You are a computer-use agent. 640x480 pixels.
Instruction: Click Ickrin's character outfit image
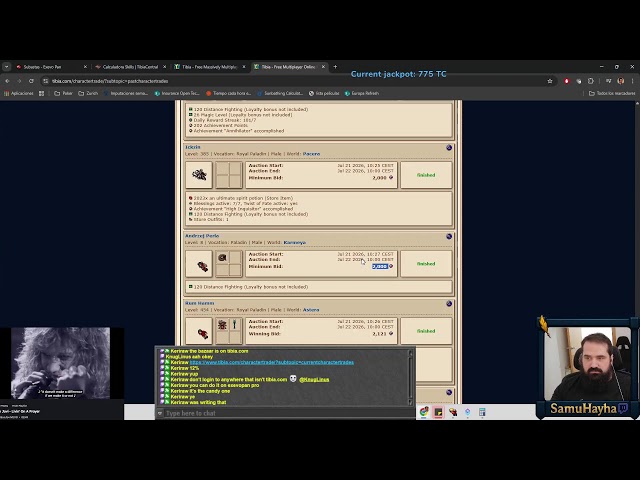click(x=199, y=175)
